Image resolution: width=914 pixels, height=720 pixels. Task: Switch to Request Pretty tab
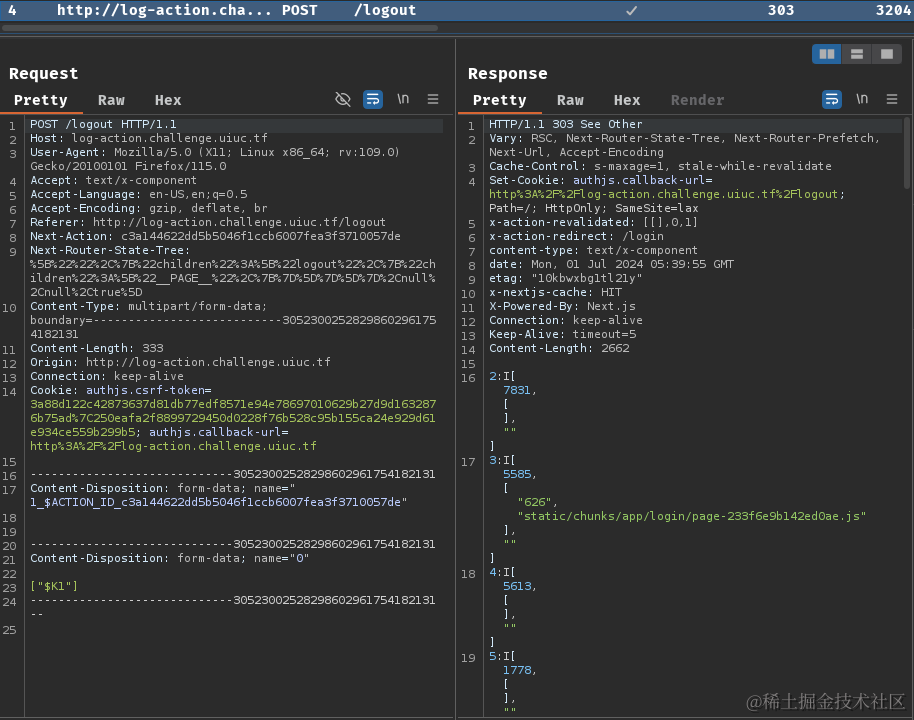pos(41,100)
